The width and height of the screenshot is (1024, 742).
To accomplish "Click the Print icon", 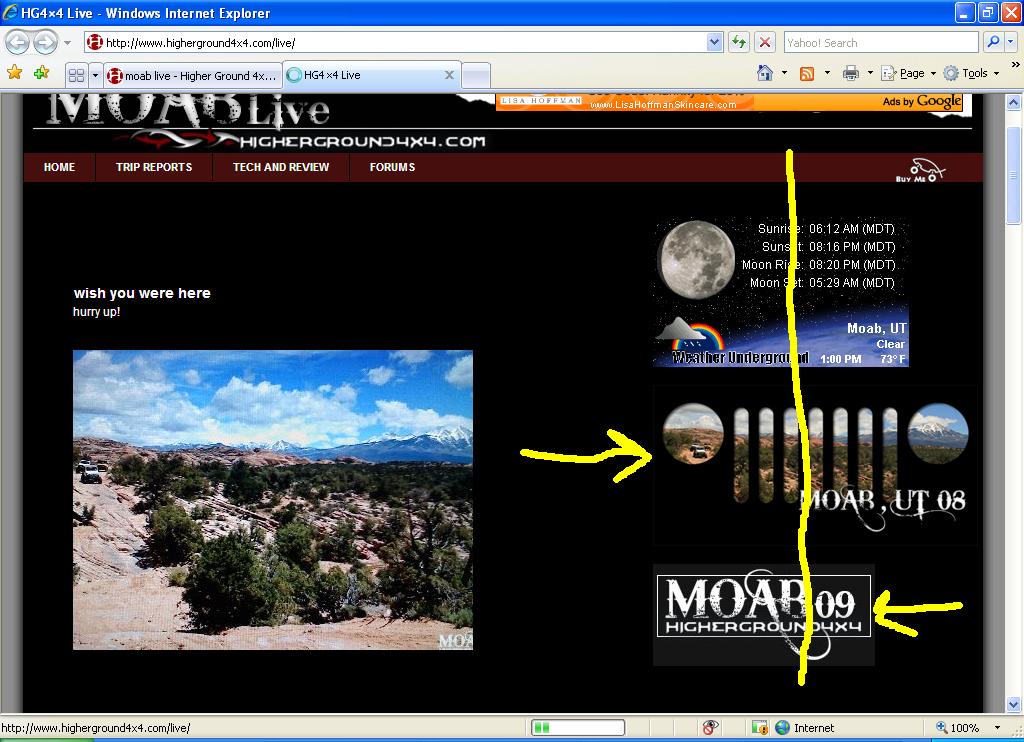I will pyautogui.click(x=850, y=73).
